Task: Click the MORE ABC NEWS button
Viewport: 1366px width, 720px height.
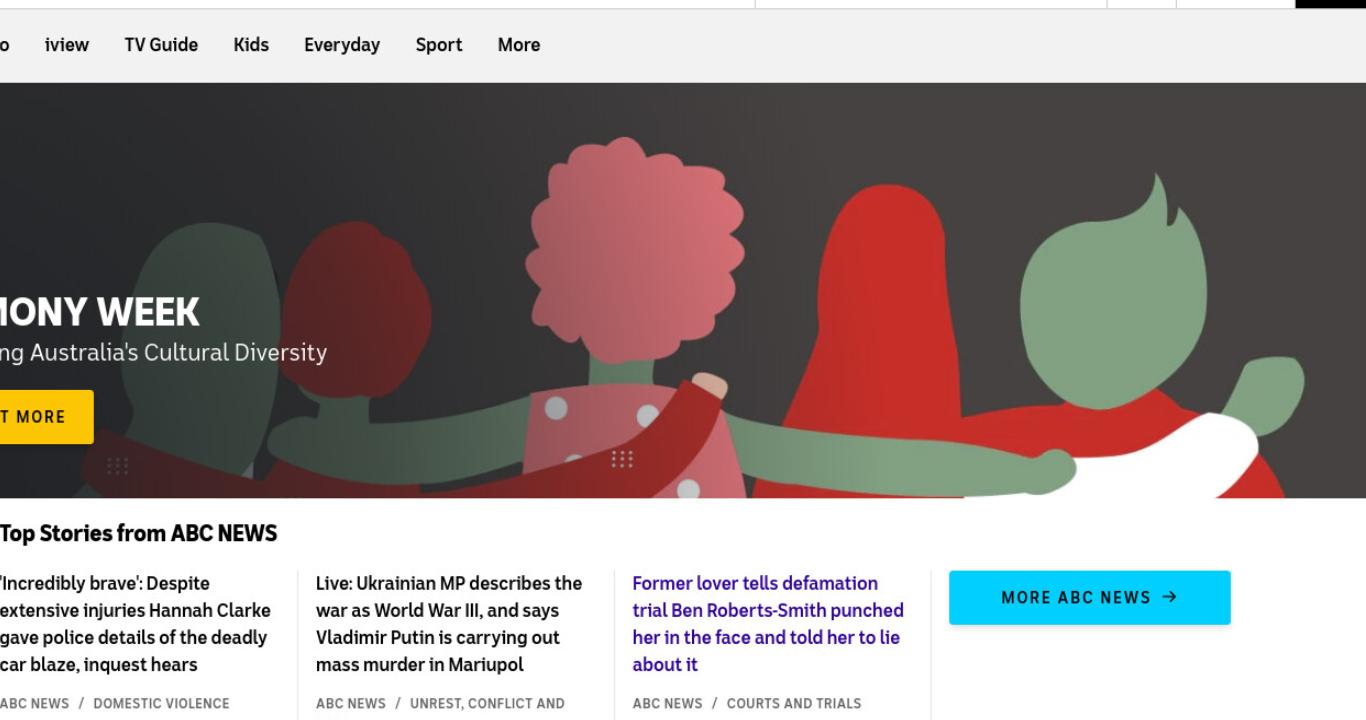Action: pos(1089,597)
